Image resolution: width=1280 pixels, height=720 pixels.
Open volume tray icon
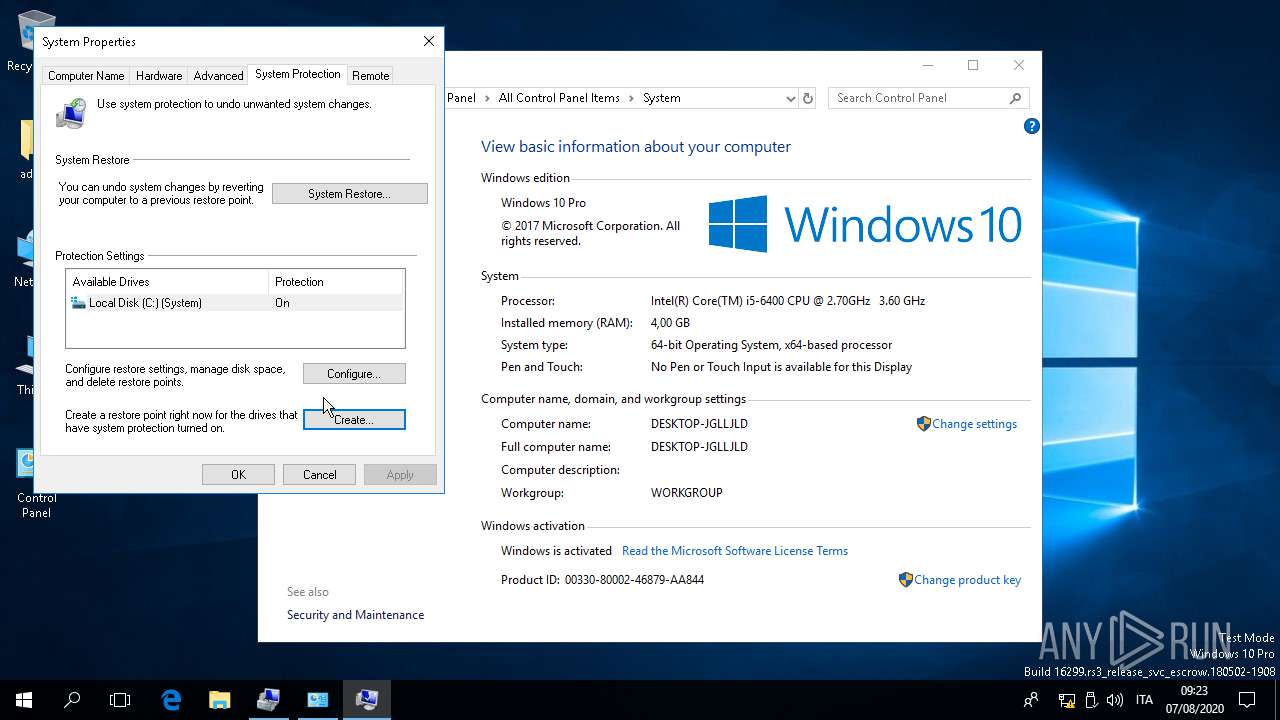point(1113,700)
